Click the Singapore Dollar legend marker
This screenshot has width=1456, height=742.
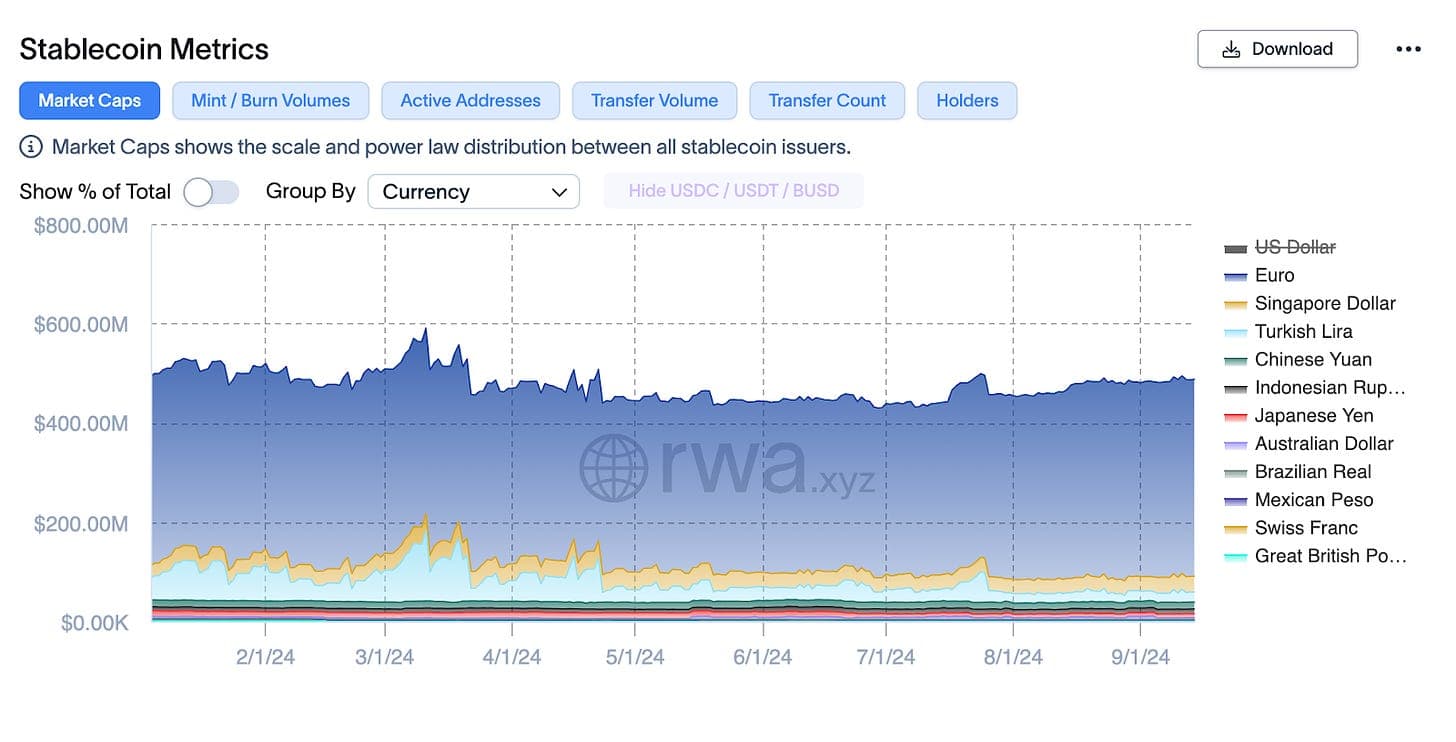click(1236, 304)
